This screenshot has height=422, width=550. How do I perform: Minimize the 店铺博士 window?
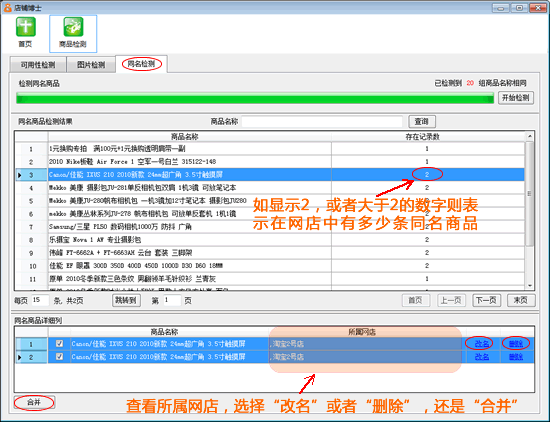501,8
